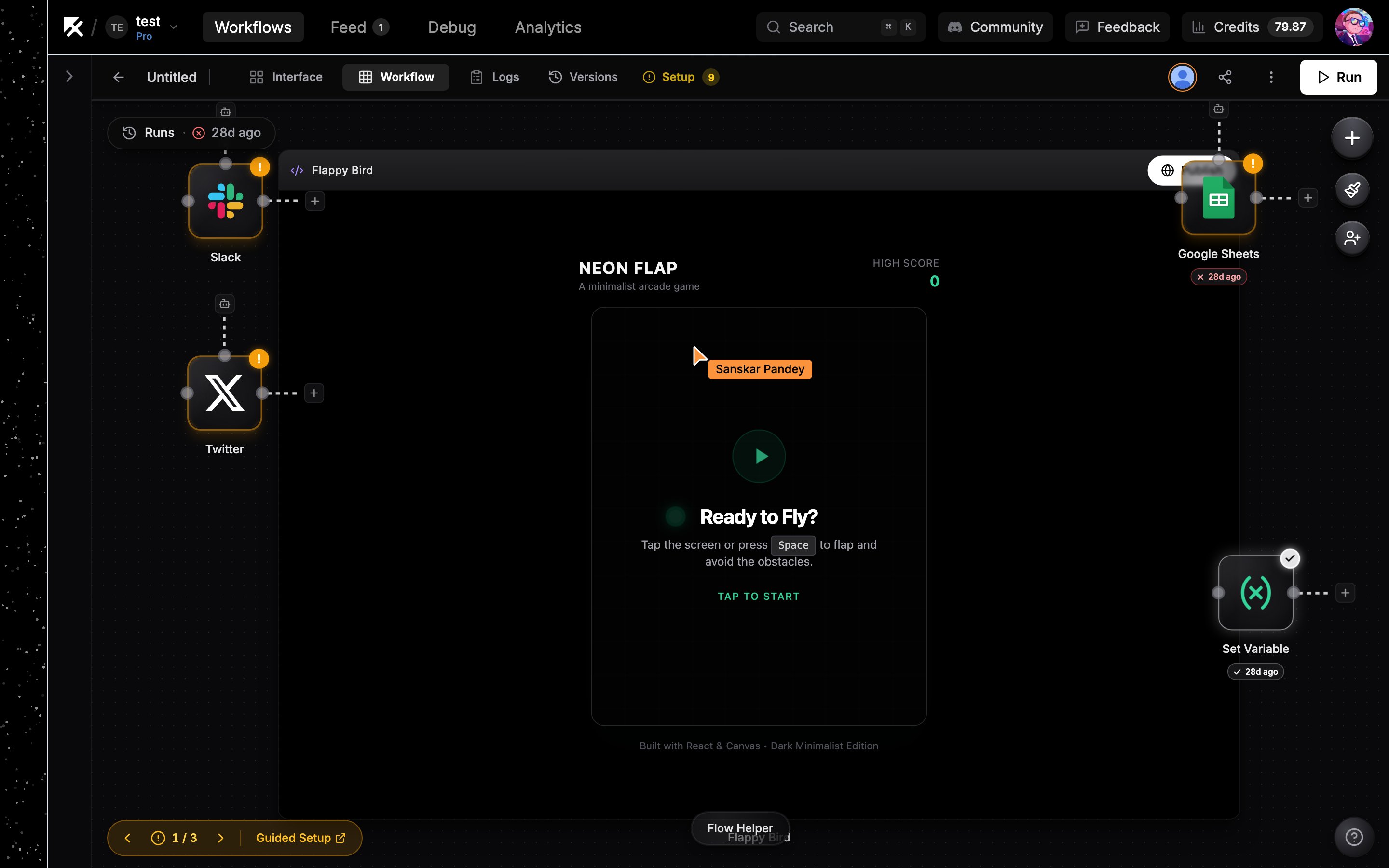Image resolution: width=1389 pixels, height=868 pixels.
Task: Click the Slack node warning badge
Action: (x=260, y=167)
